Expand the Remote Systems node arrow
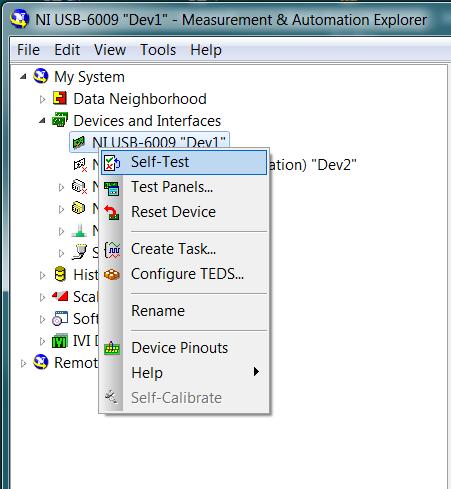 23,363
